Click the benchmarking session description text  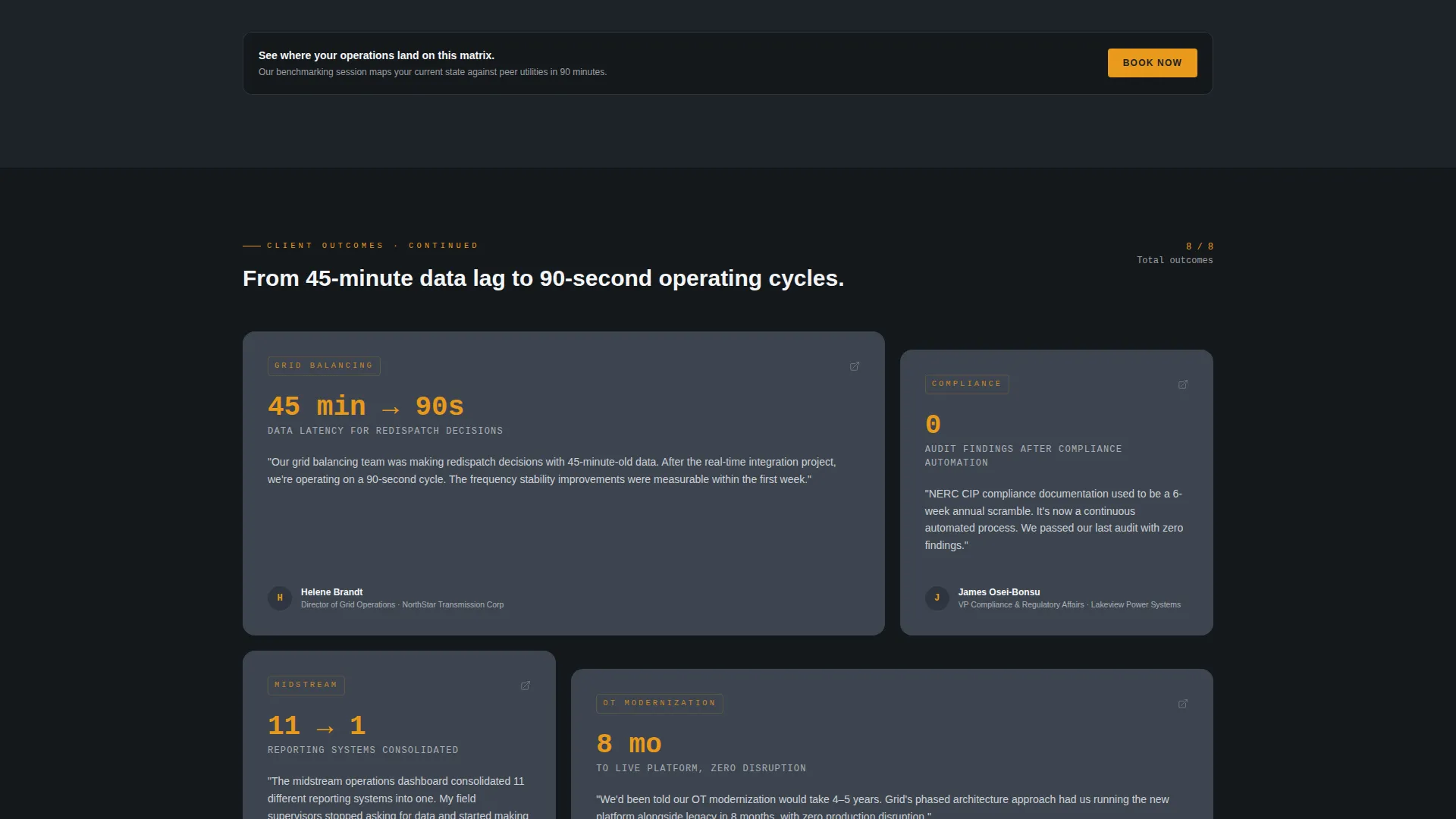(x=432, y=72)
